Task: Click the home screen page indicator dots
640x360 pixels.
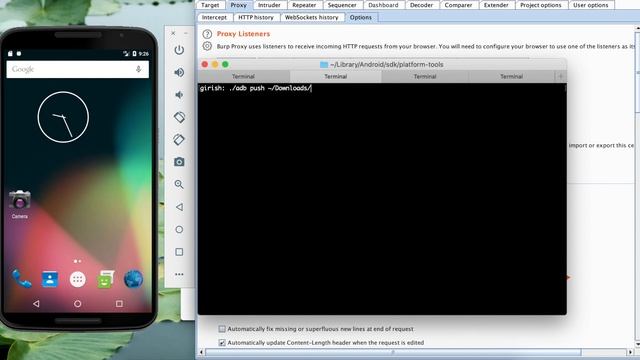Action: (78, 261)
